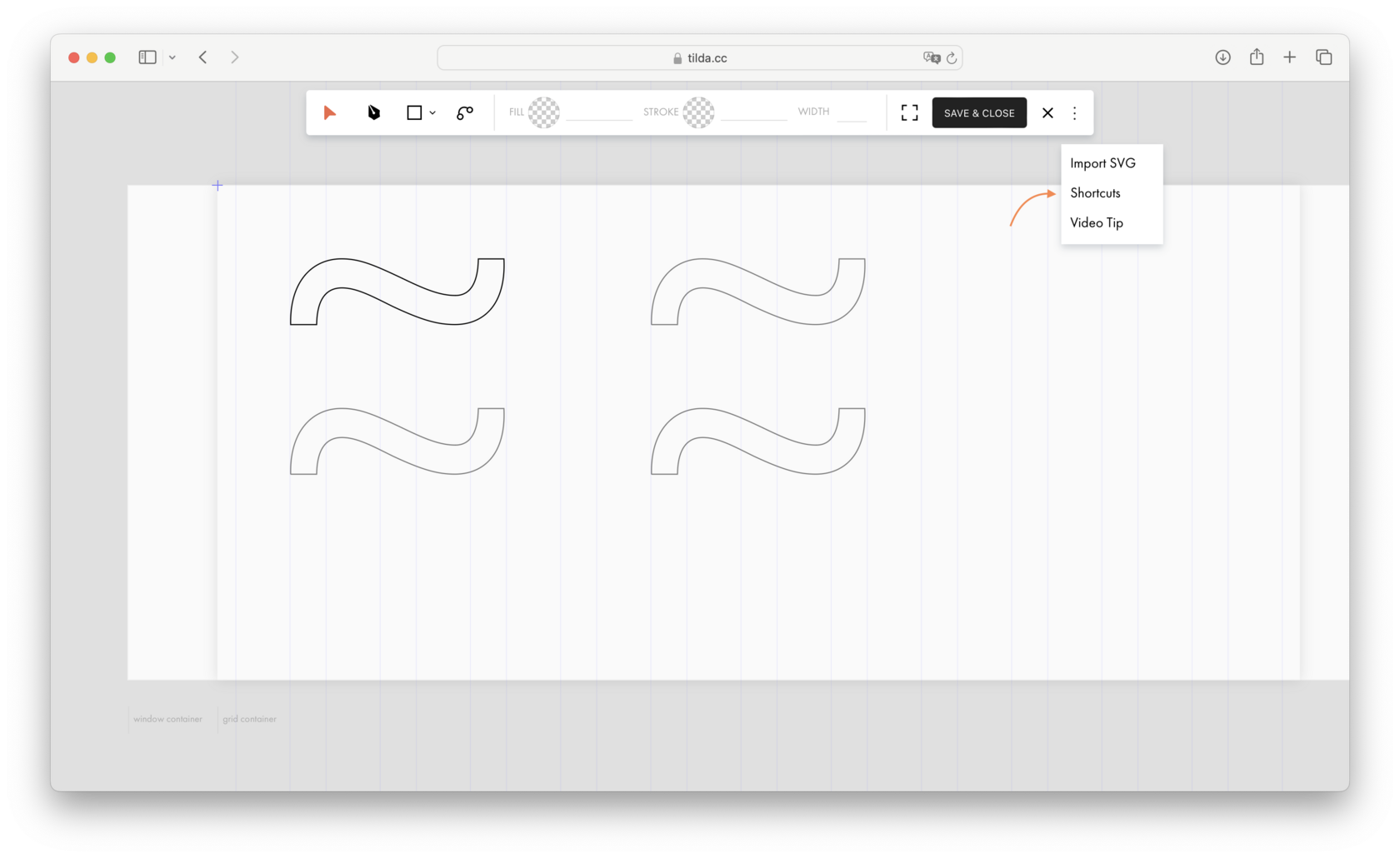Click the Safari downloads icon

[1222, 57]
